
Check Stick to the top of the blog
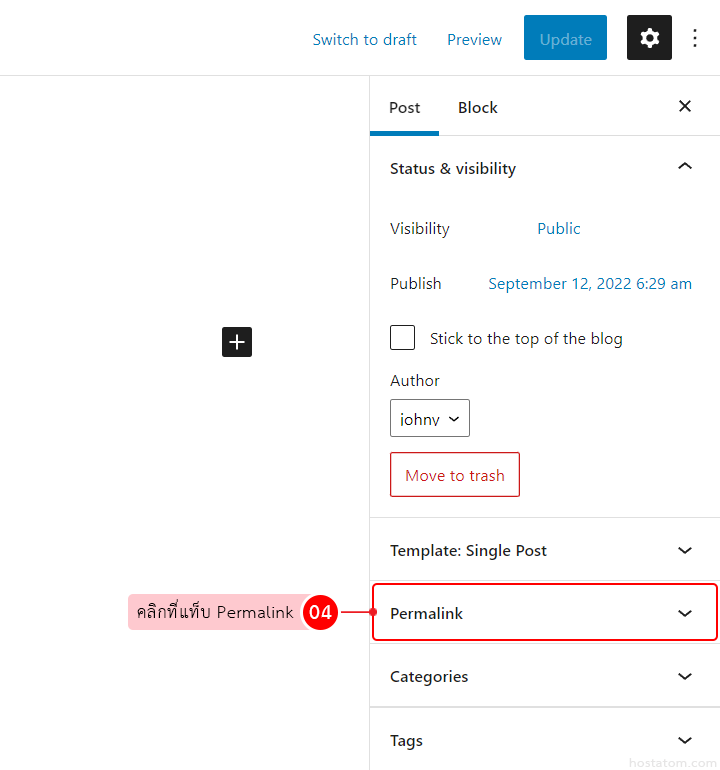[x=403, y=338]
